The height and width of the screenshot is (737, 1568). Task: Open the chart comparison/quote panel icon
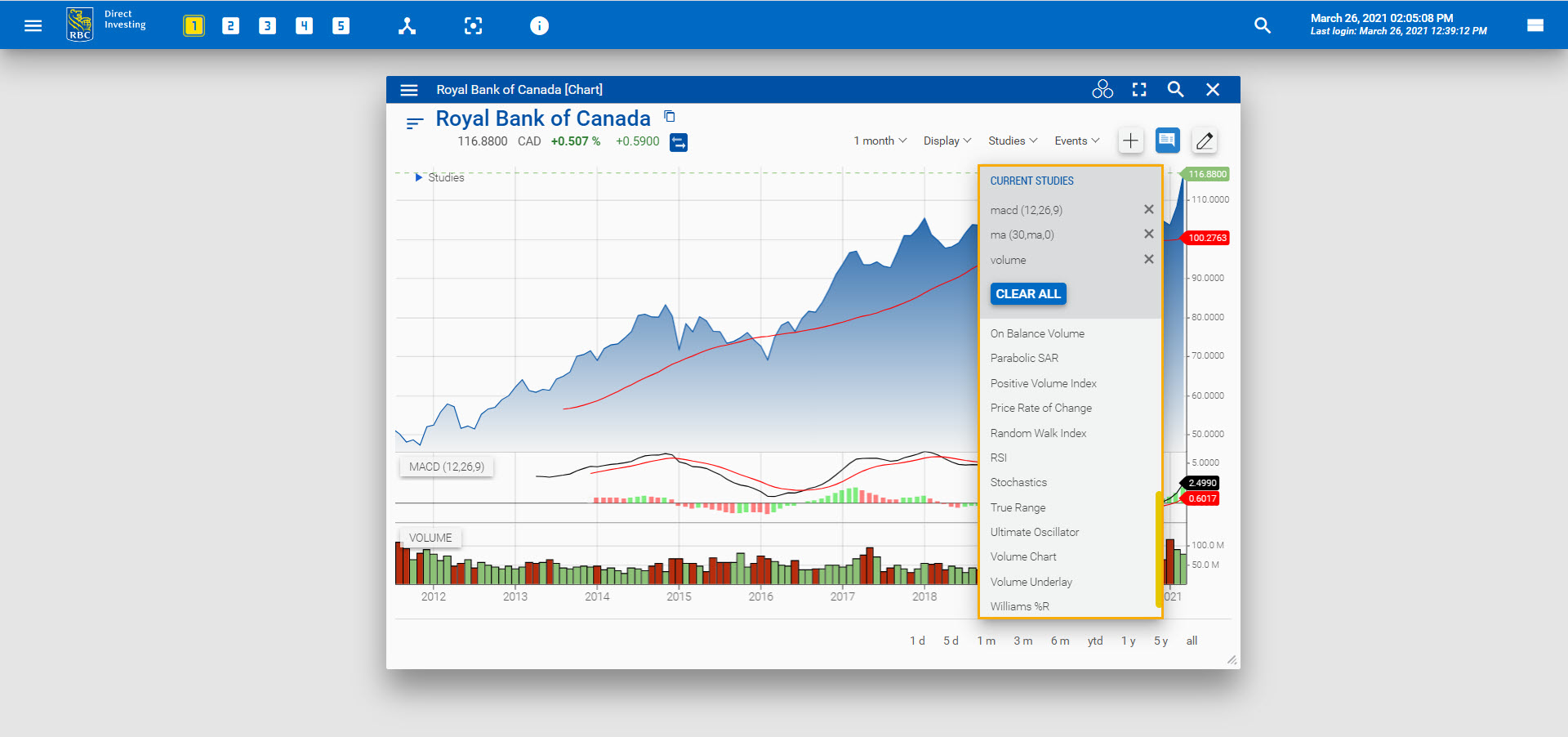pyautogui.click(x=1167, y=140)
